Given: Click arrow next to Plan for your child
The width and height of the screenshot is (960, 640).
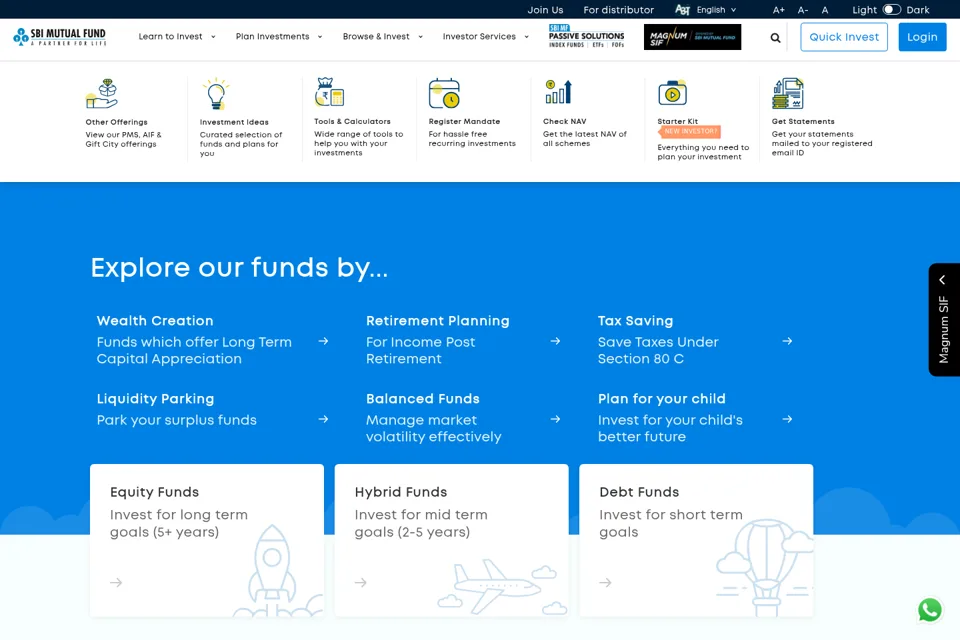Looking at the screenshot, I should (787, 420).
